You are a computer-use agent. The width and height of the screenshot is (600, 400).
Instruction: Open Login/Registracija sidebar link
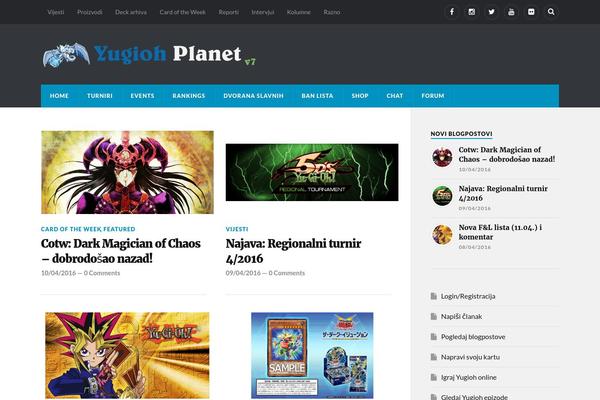pyautogui.click(x=468, y=296)
